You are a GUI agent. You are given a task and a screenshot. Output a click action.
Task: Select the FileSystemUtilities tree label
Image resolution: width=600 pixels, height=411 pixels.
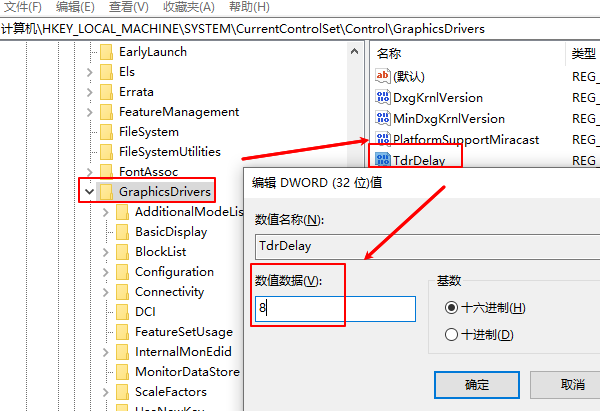pyautogui.click(x=170, y=152)
